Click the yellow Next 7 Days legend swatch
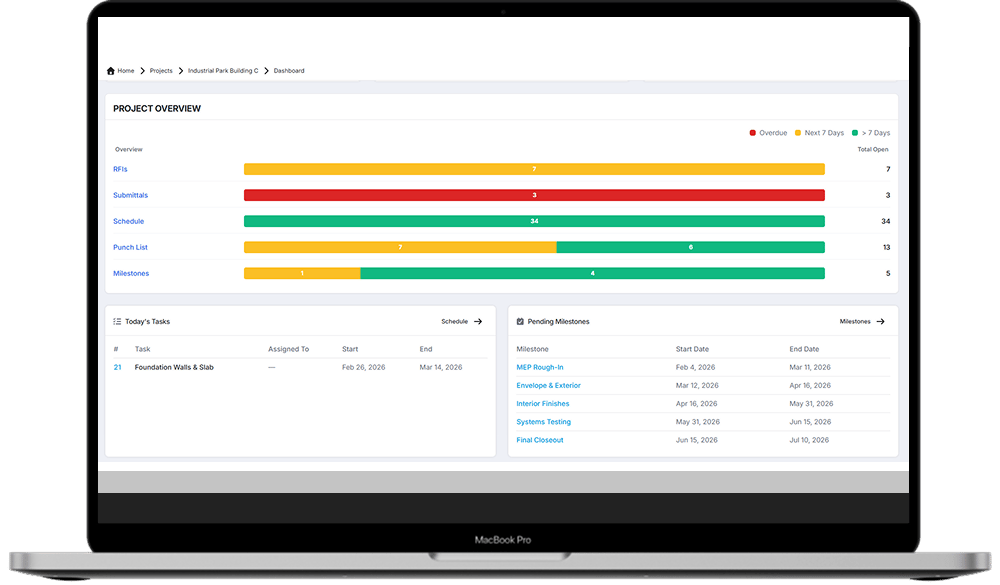The width and height of the screenshot is (1000, 585). tap(798, 133)
